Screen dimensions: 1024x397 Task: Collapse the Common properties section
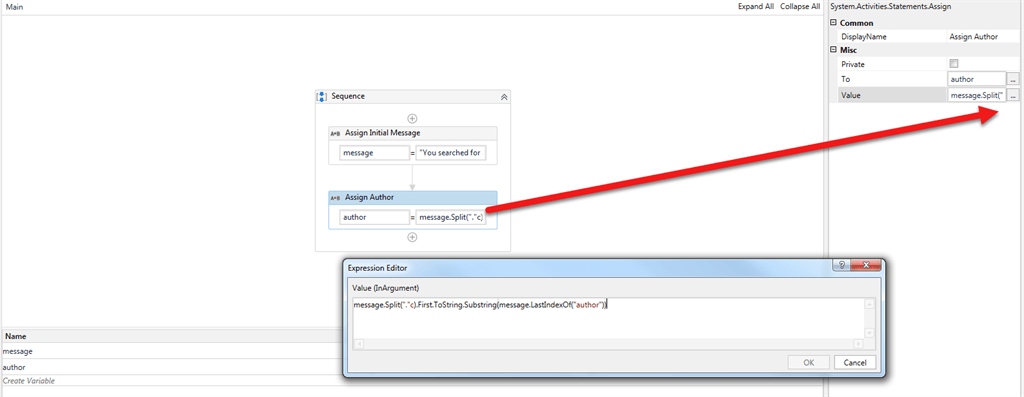click(833, 23)
